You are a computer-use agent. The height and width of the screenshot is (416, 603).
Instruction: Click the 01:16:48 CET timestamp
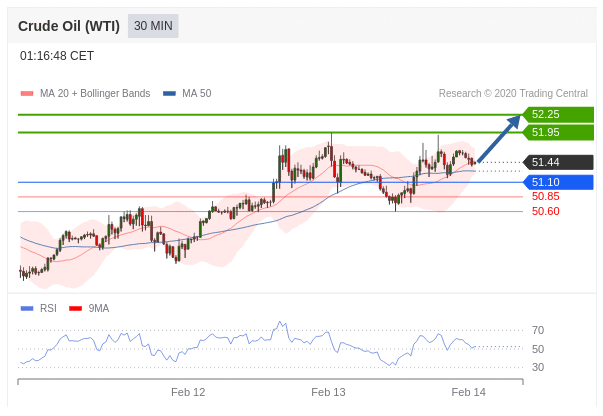57,56
